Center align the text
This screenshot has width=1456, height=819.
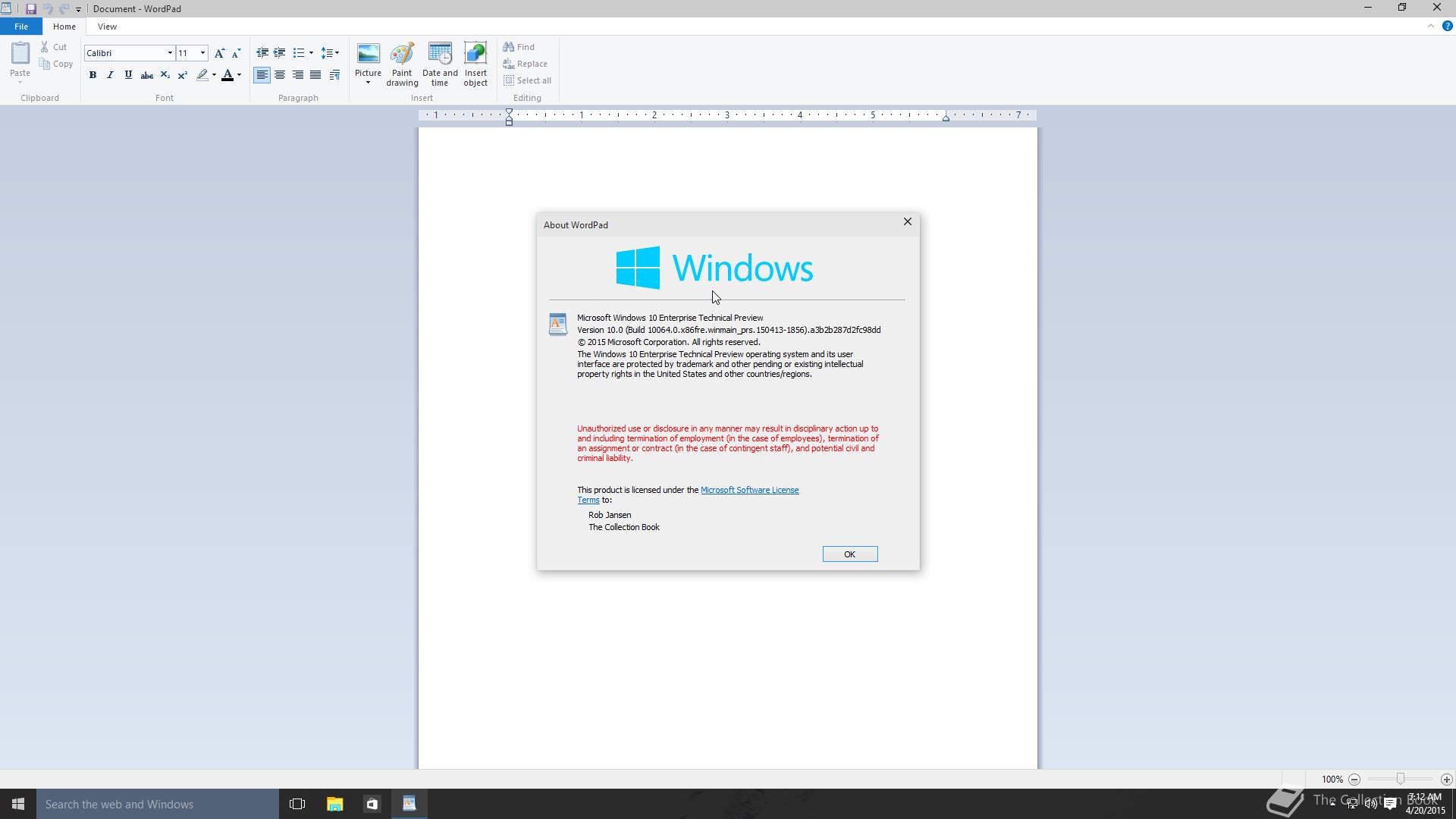pyautogui.click(x=280, y=75)
